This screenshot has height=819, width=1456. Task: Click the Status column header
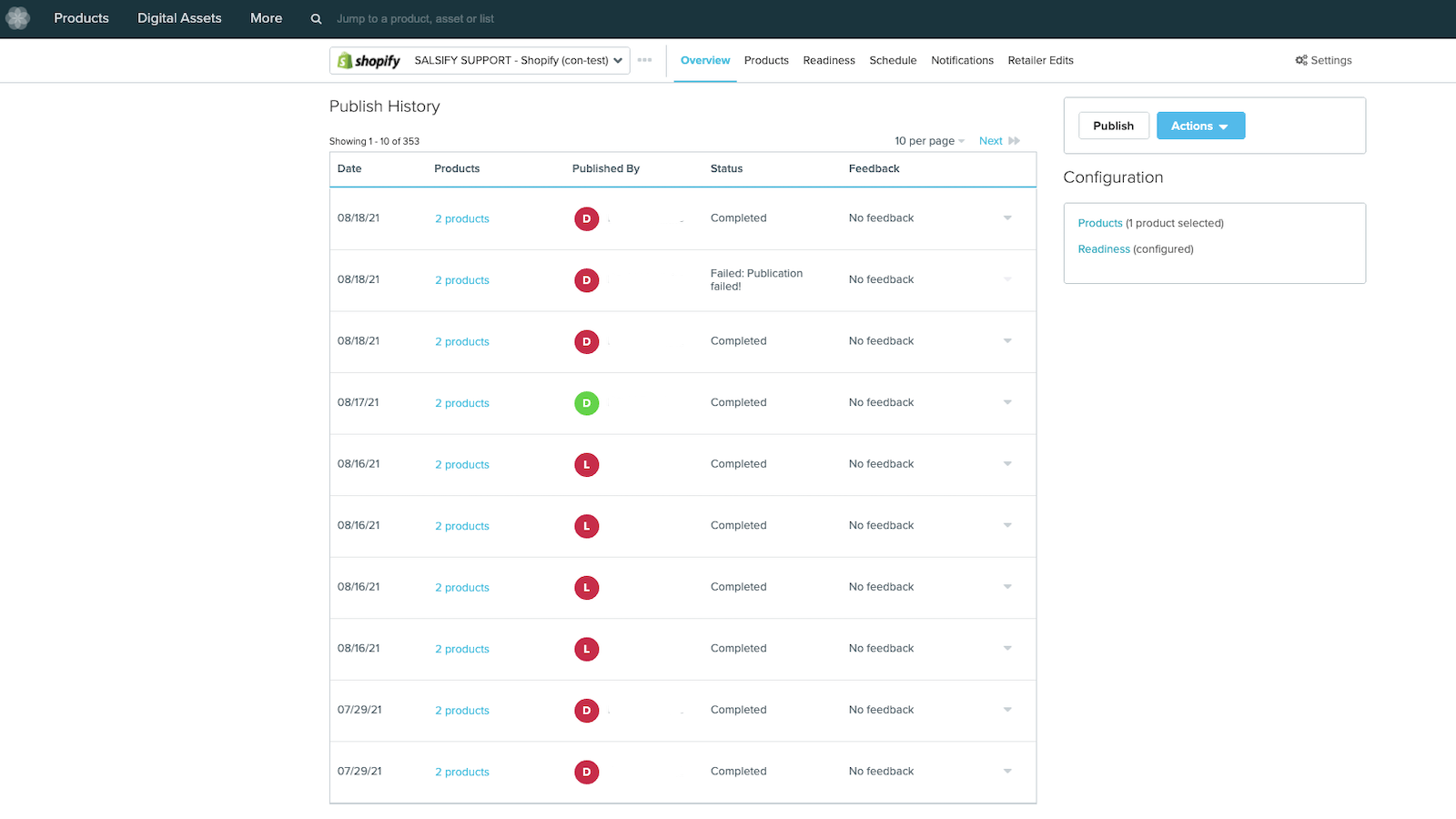coord(726,168)
